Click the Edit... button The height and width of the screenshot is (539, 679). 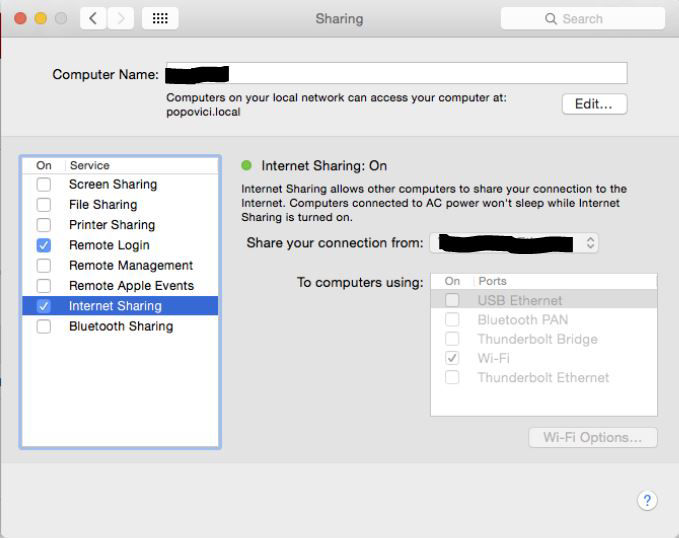coord(594,104)
